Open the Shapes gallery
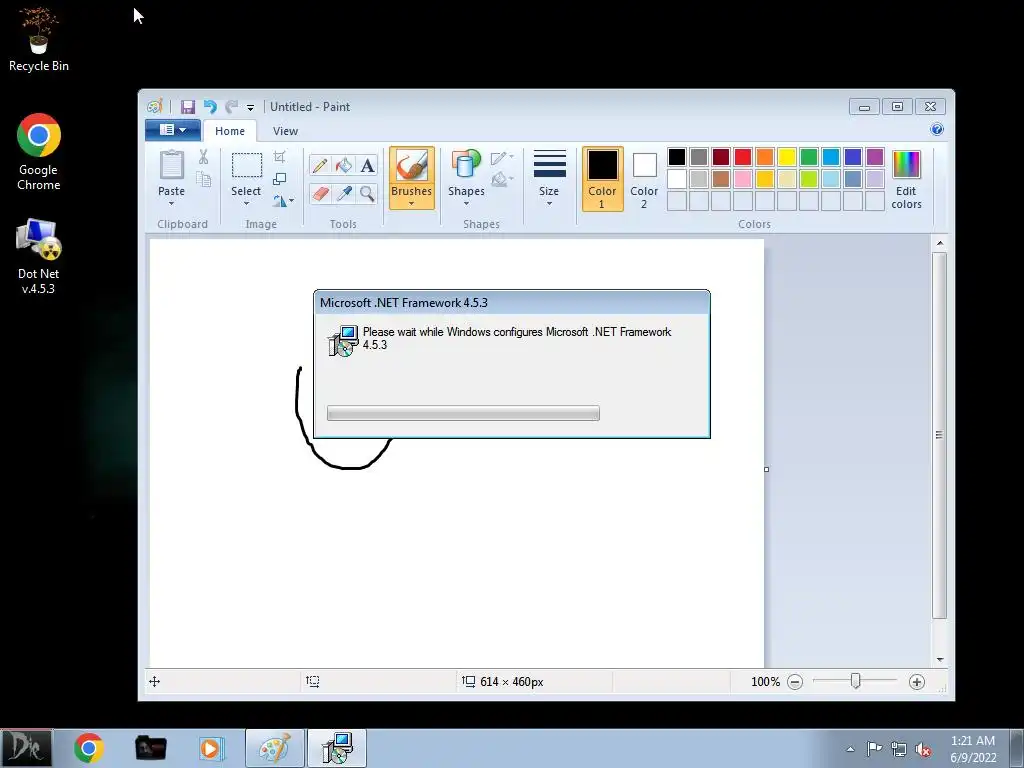Screen dimensions: 1024x768 click(466, 176)
